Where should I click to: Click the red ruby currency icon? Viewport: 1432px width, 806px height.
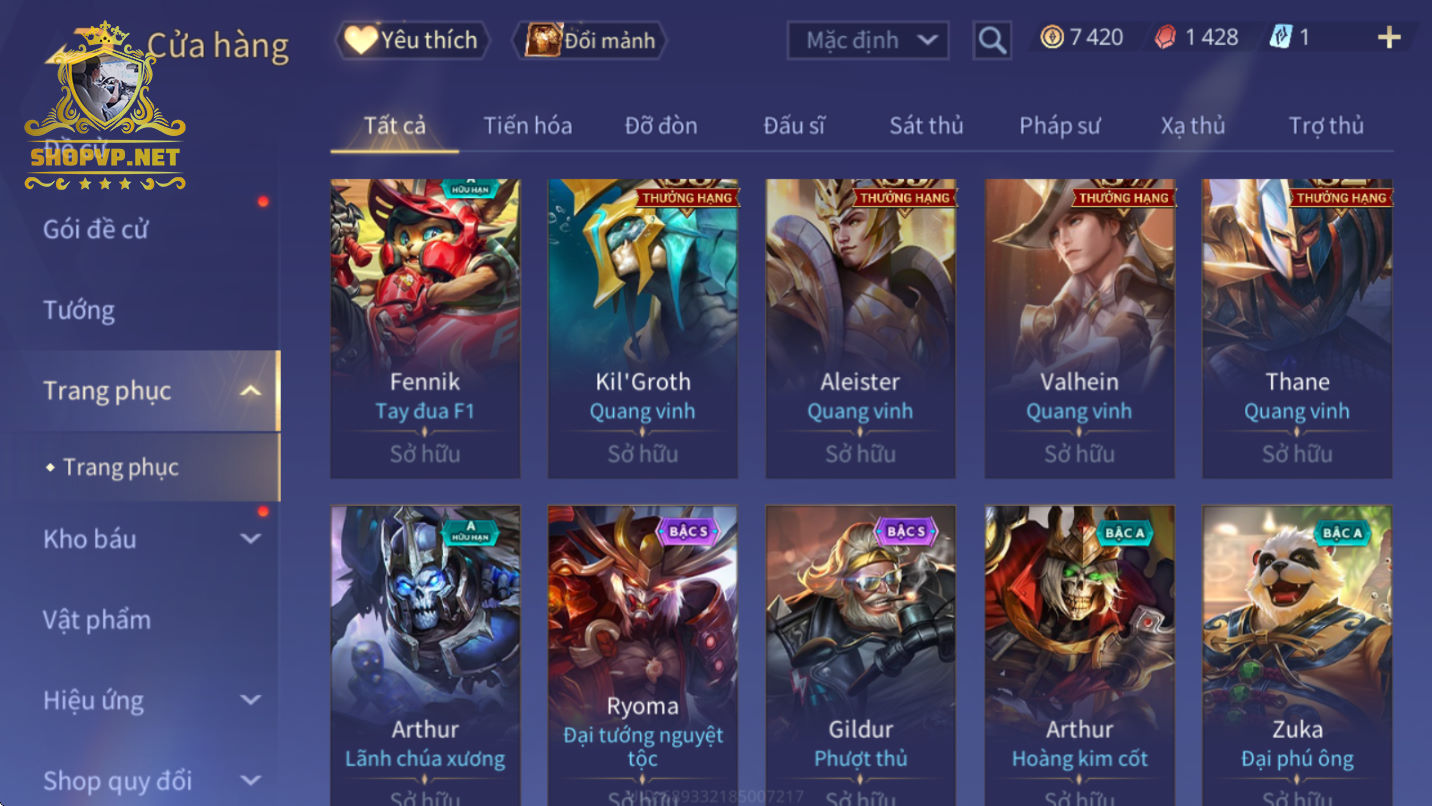pyautogui.click(x=1165, y=38)
